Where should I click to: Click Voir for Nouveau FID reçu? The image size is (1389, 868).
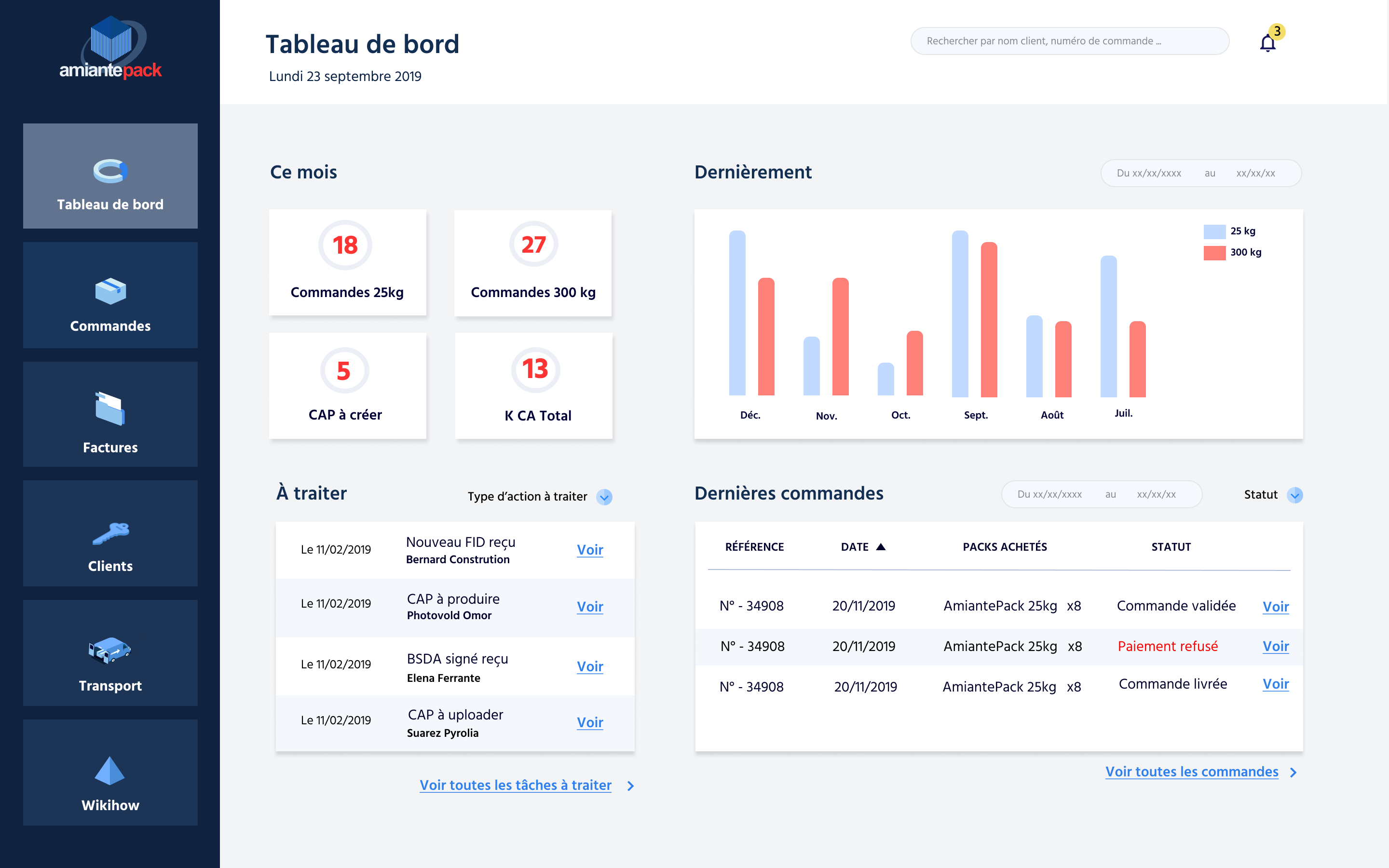590,550
